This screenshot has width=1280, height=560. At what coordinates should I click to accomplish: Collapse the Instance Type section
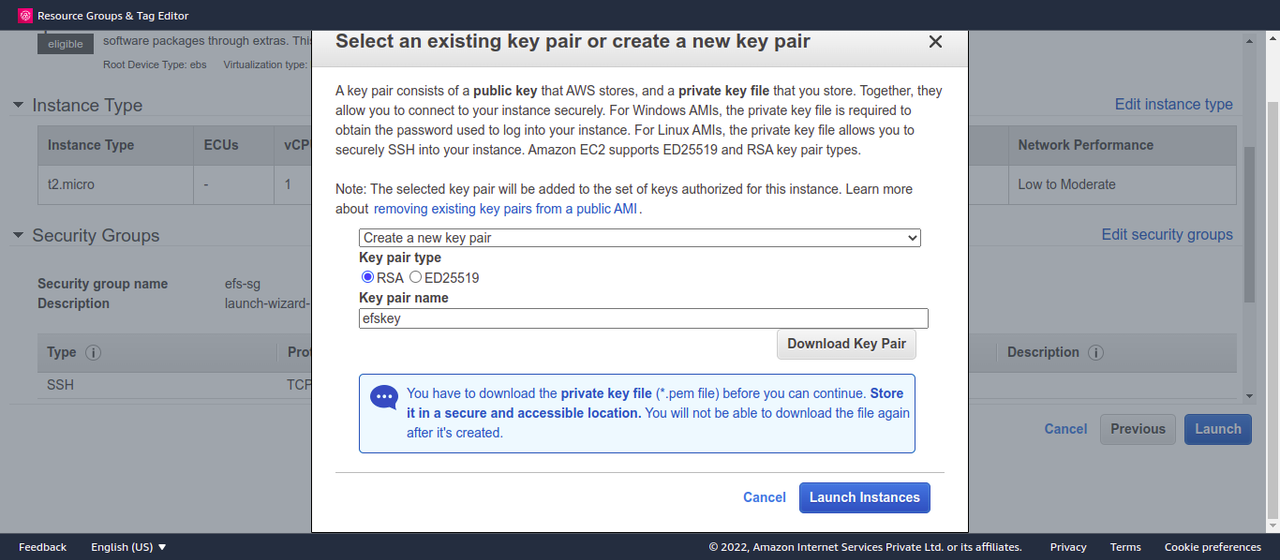[18, 105]
